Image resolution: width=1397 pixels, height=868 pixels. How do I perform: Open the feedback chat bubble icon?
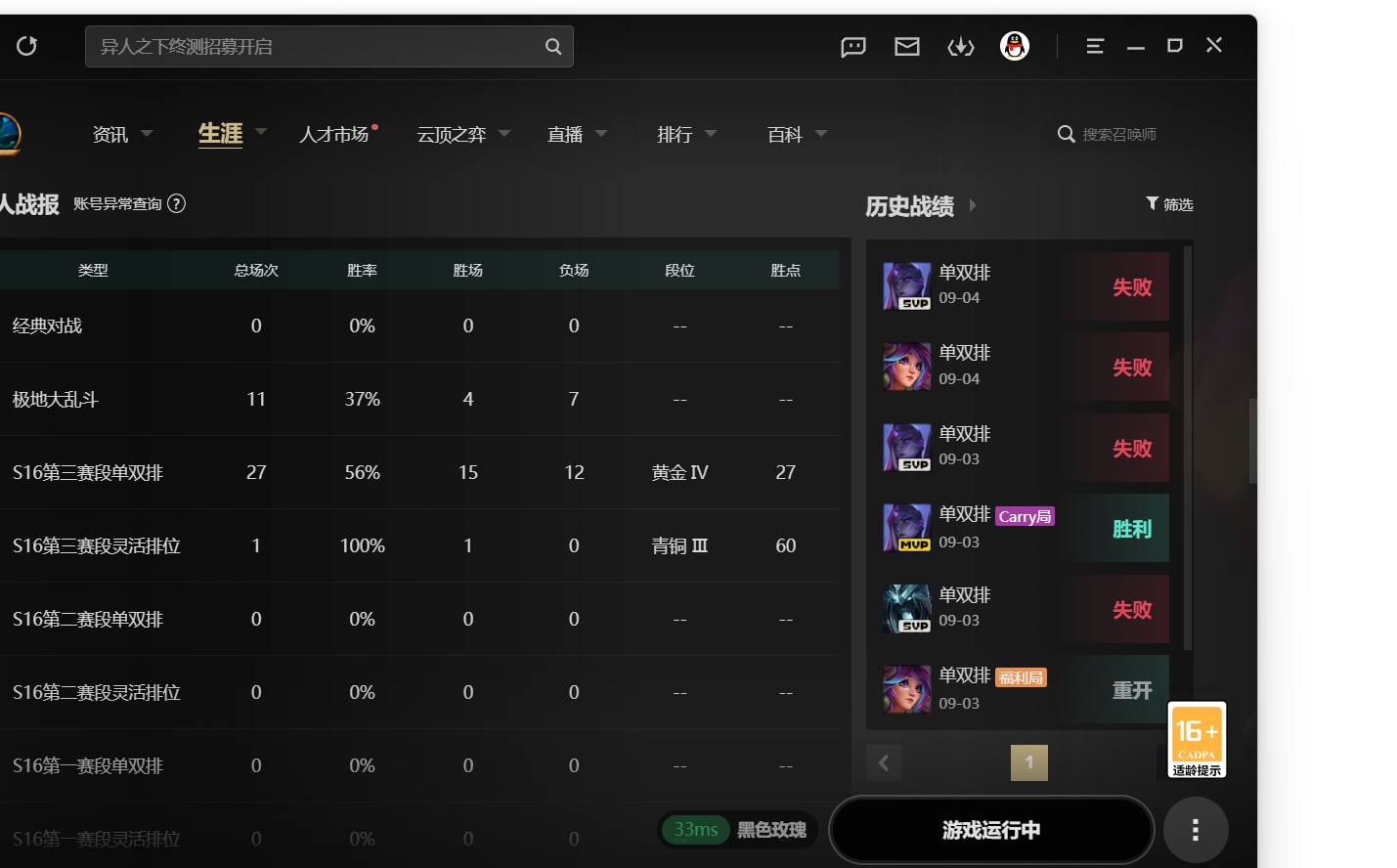[x=853, y=46]
